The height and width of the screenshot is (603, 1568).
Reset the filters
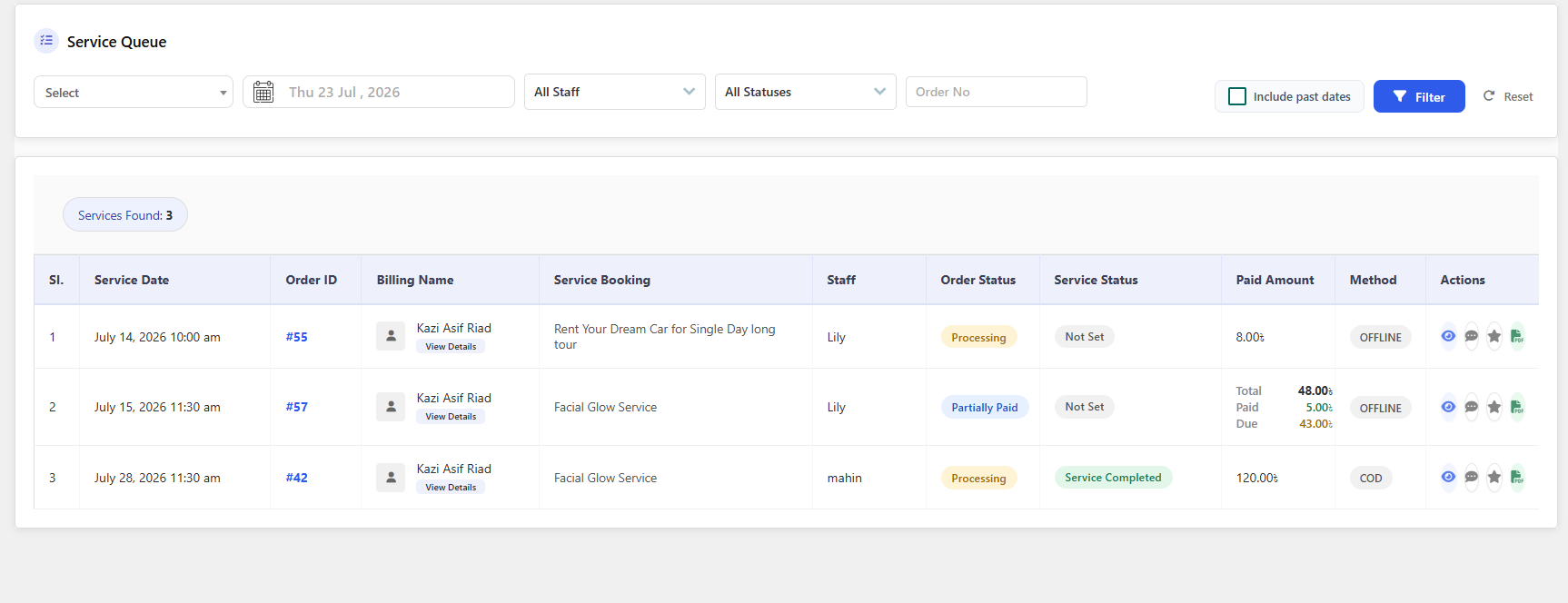pyautogui.click(x=1508, y=96)
